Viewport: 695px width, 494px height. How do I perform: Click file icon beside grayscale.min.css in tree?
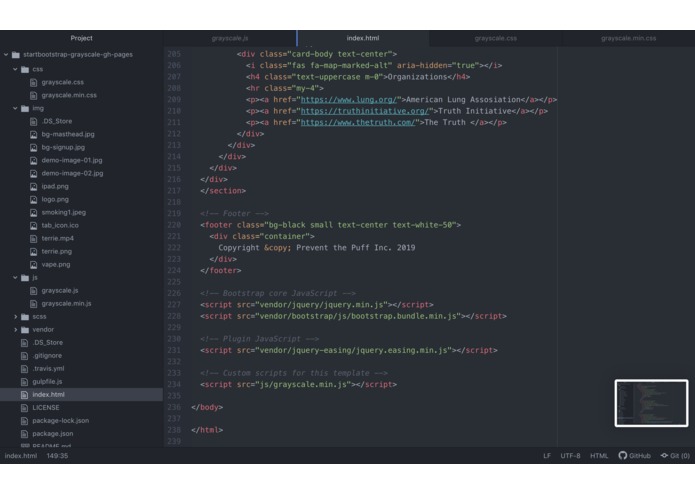point(33,95)
